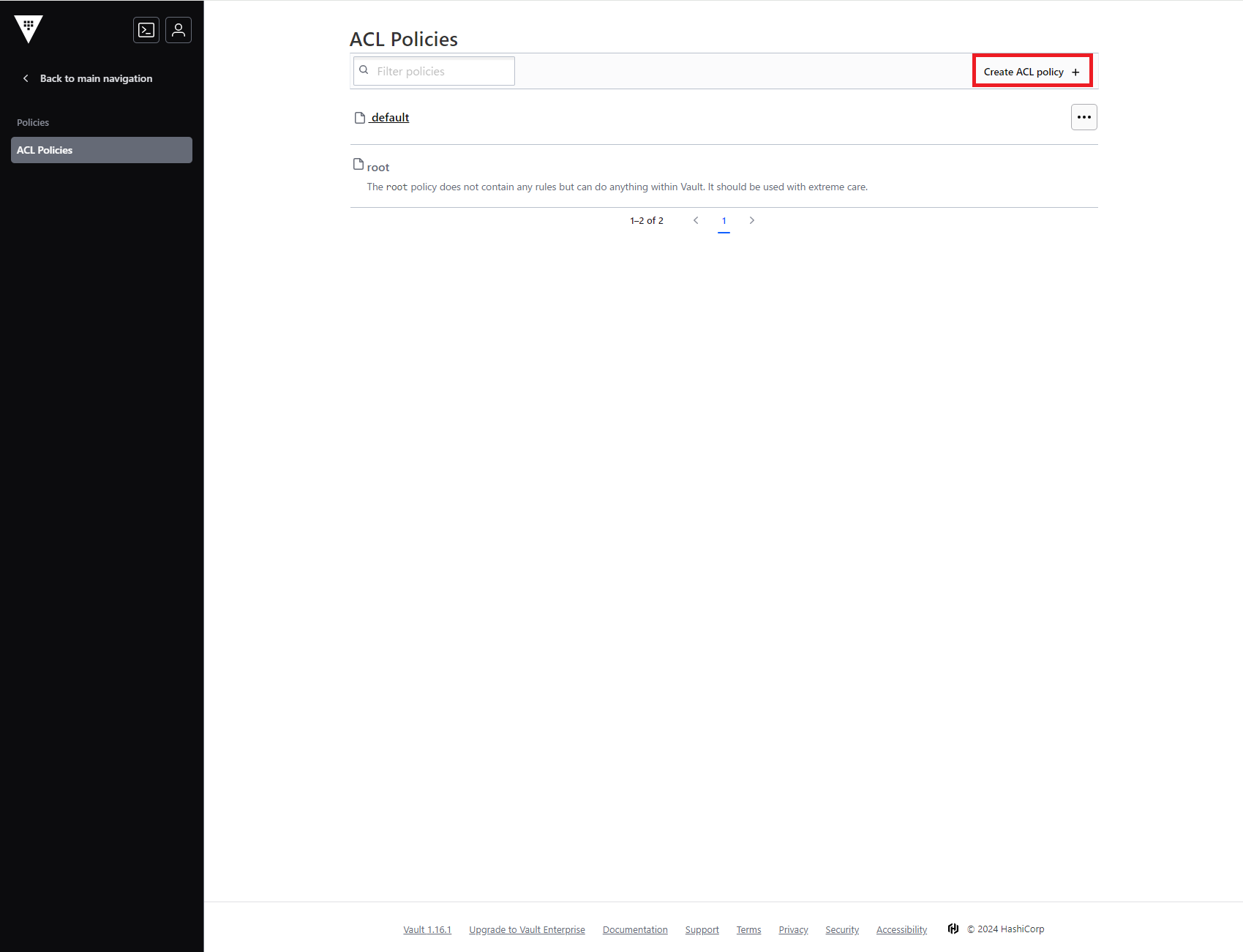The height and width of the screenshot is (952, 1243).
Task: Go to next page arrow
Action: tap(751, 220)
